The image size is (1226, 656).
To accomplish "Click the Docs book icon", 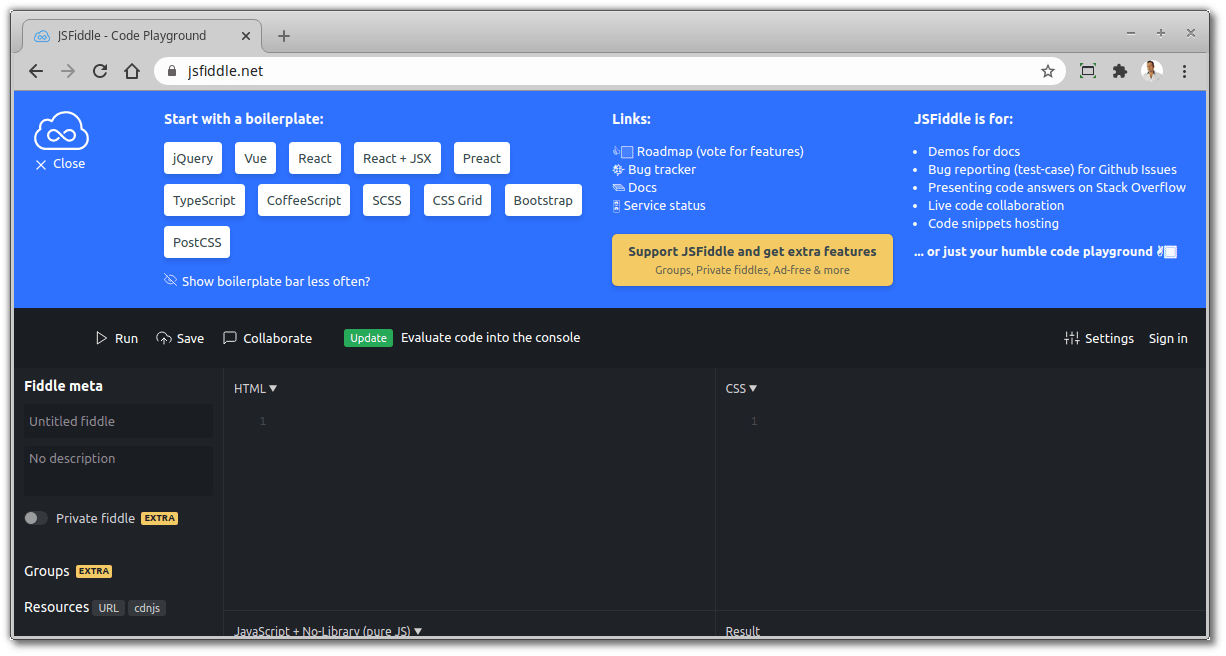I will coord(619,188).
